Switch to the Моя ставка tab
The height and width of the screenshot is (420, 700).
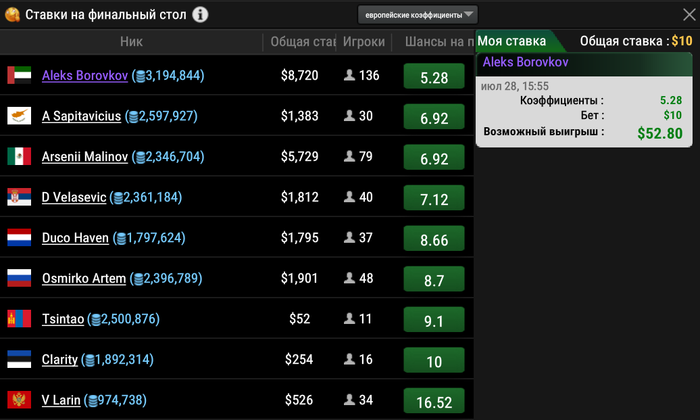click(x=512, y=41)
